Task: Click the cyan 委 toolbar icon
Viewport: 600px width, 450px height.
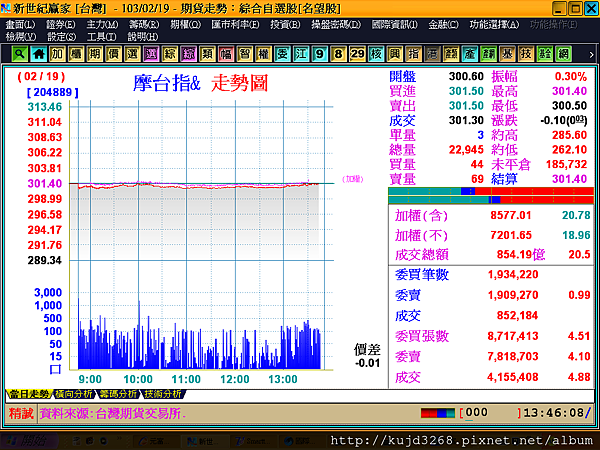Action: [282, 54]
